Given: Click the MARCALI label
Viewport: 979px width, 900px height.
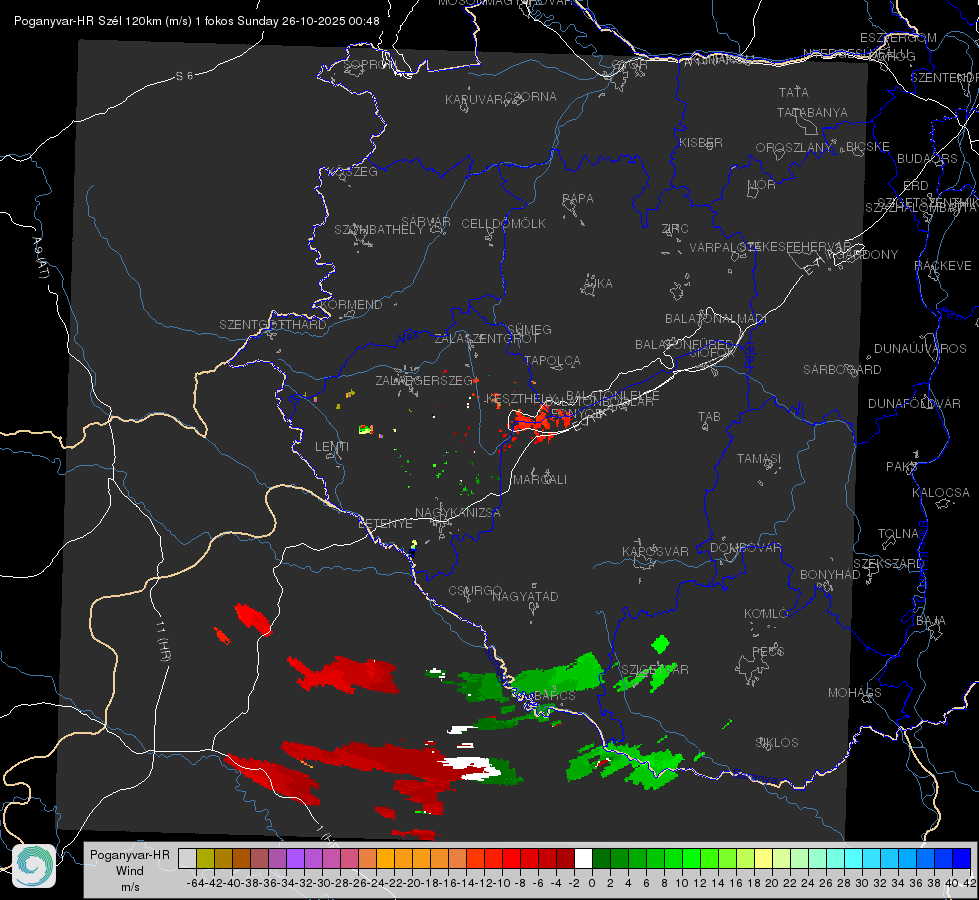Looking at the screenshot, I should pyautogui.click(x=540, y=479).
